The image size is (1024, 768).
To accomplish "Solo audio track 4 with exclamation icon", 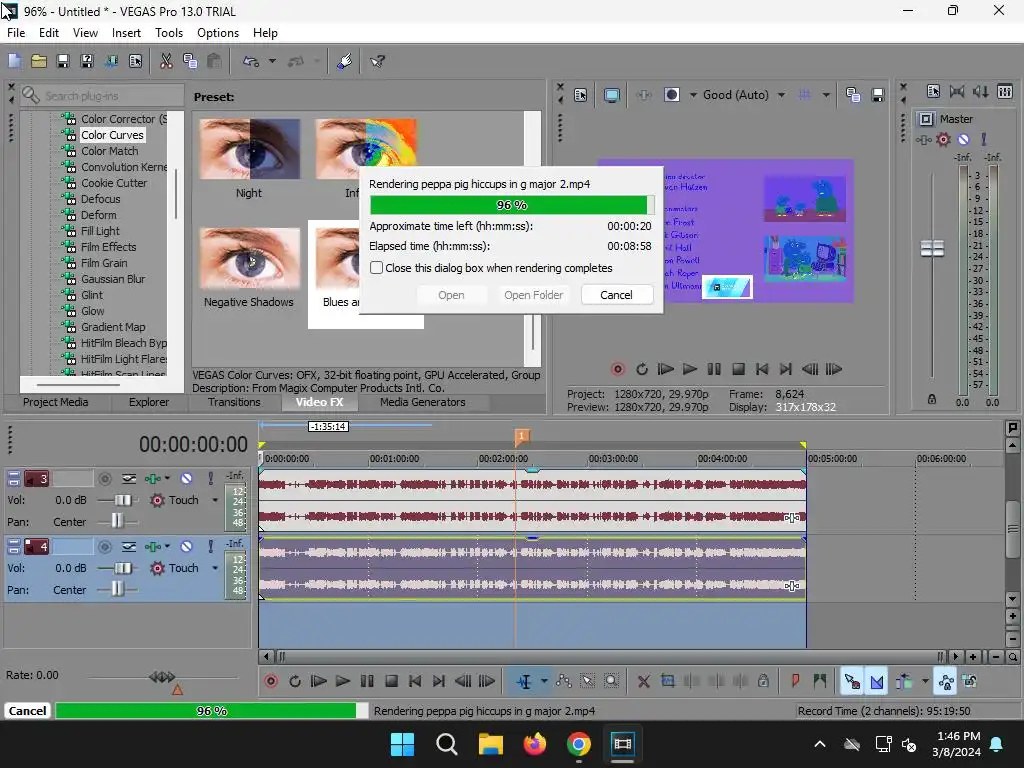I will click(x=210, y=547).
